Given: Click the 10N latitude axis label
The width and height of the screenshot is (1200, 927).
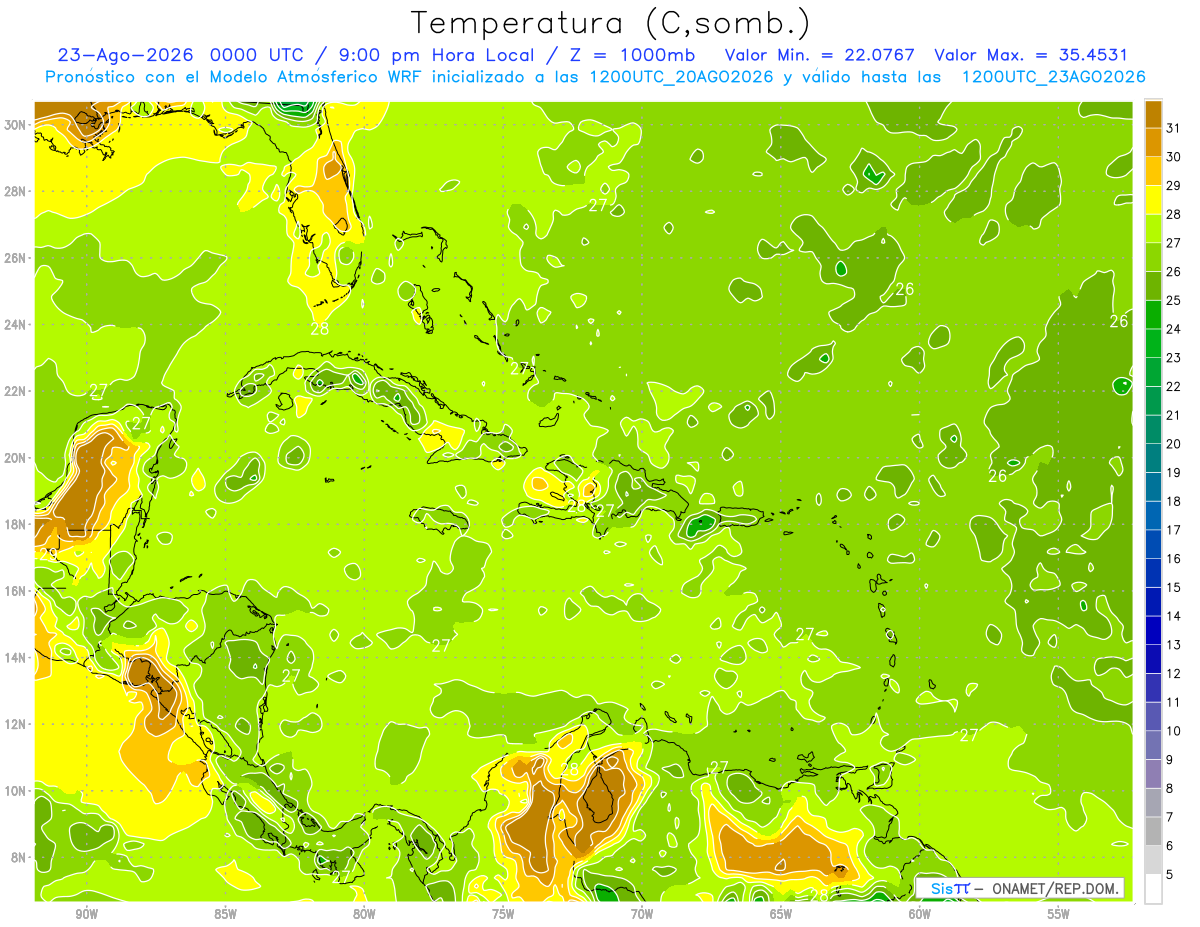Looking at the screenshot, I should pos(15,791).
